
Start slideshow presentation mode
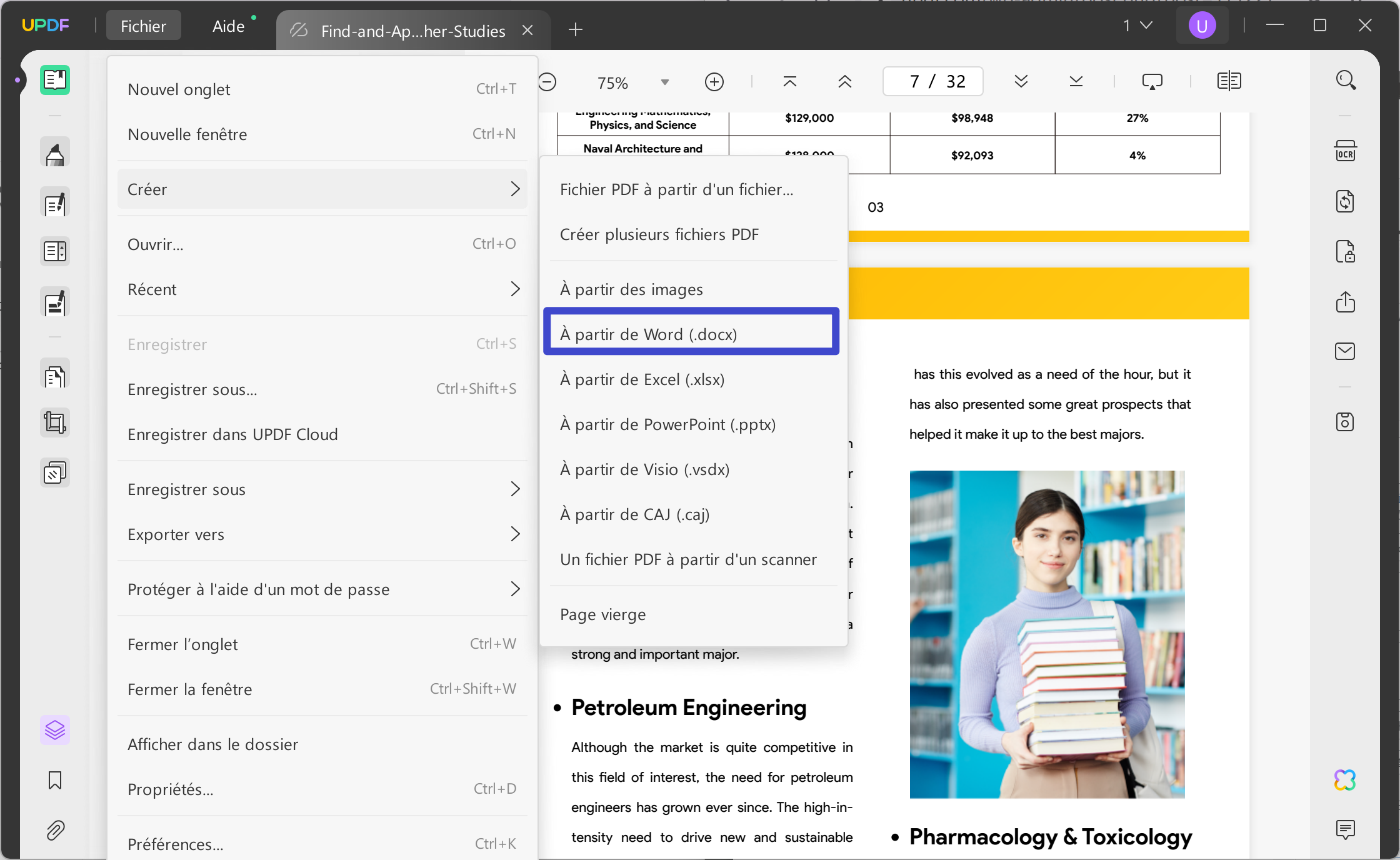pos(1152,81)
